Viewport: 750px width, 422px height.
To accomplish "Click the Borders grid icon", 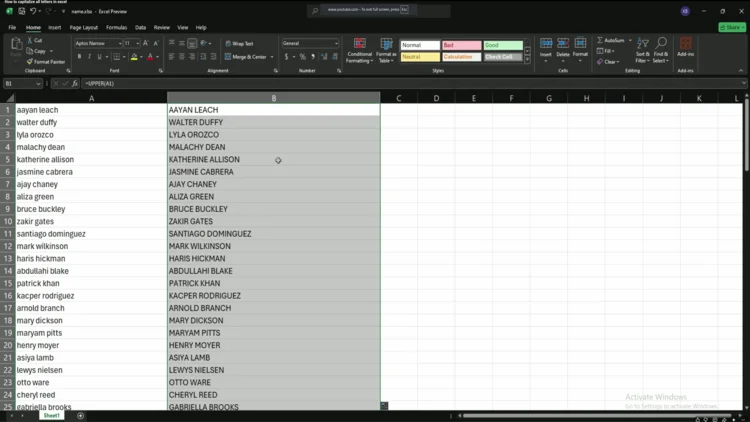I will (x=116, y=57).
